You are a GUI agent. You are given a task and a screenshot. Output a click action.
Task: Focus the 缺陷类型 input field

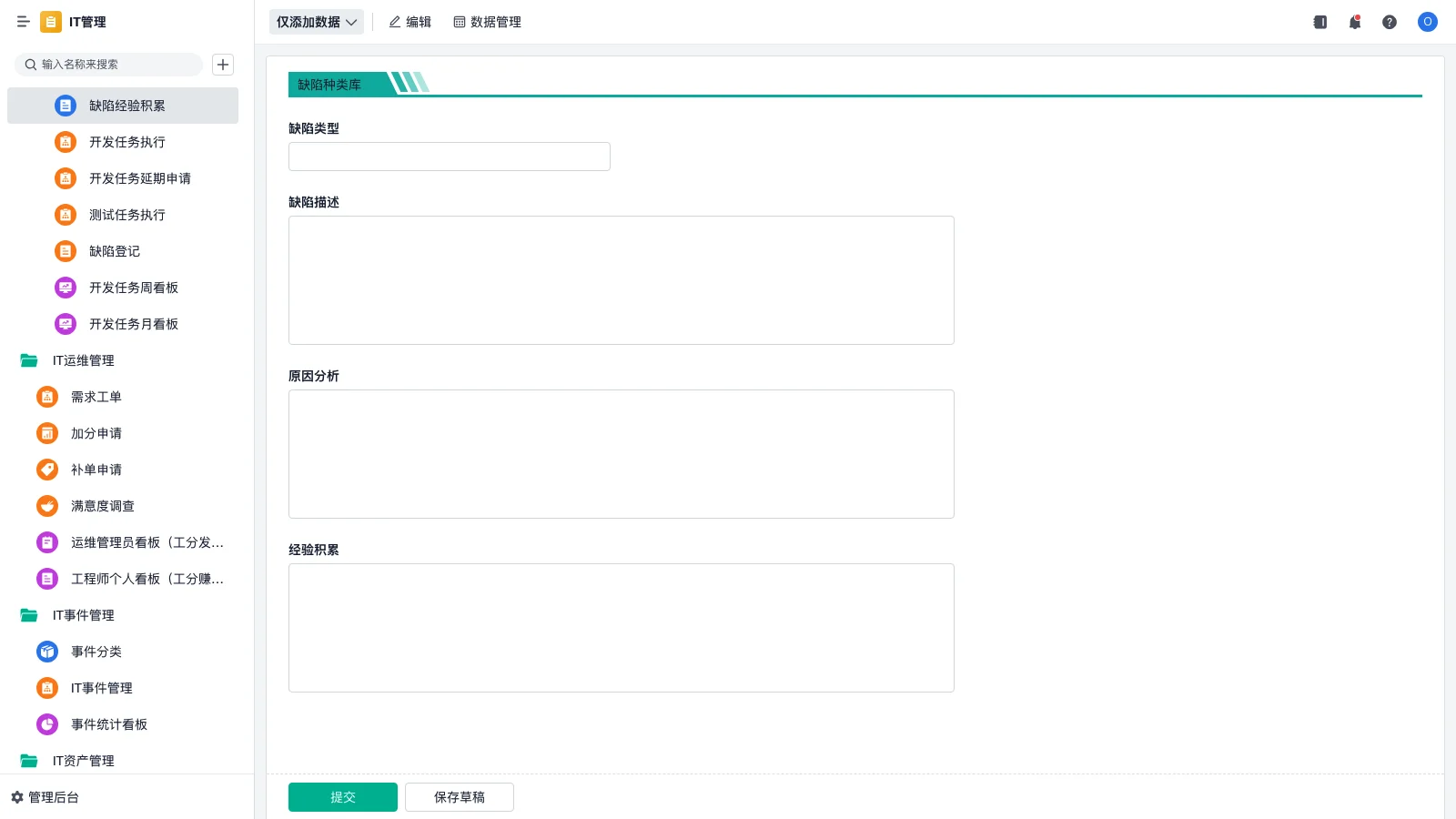point(449,157)
